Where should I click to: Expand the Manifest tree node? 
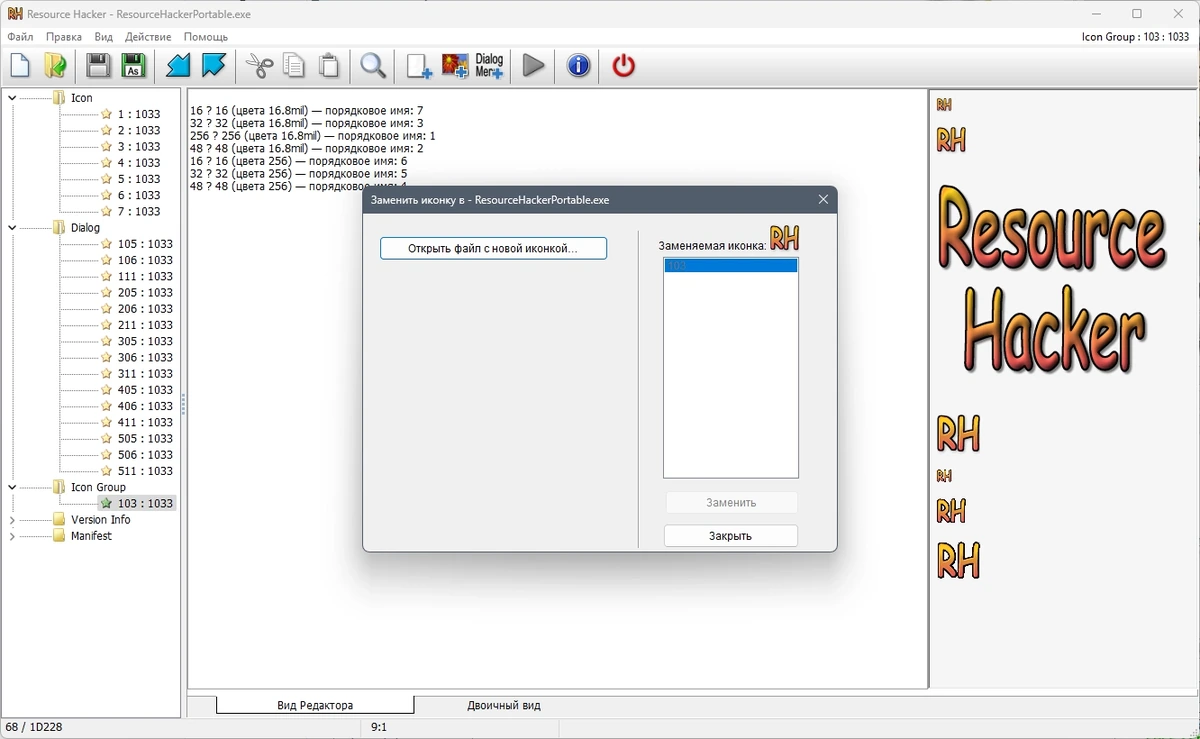click(x=12, y=536)
